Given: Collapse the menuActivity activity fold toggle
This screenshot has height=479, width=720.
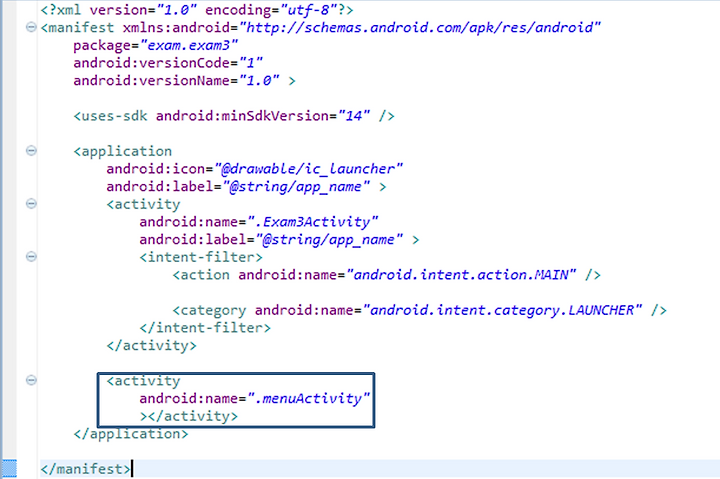Looking at the screenshot, I should pos(31,380).
